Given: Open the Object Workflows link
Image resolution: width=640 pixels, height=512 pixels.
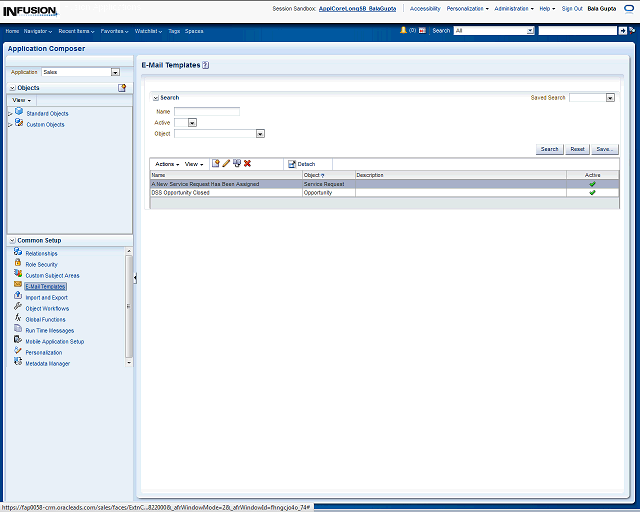Looking at the screenshot, I should (47, 309).
